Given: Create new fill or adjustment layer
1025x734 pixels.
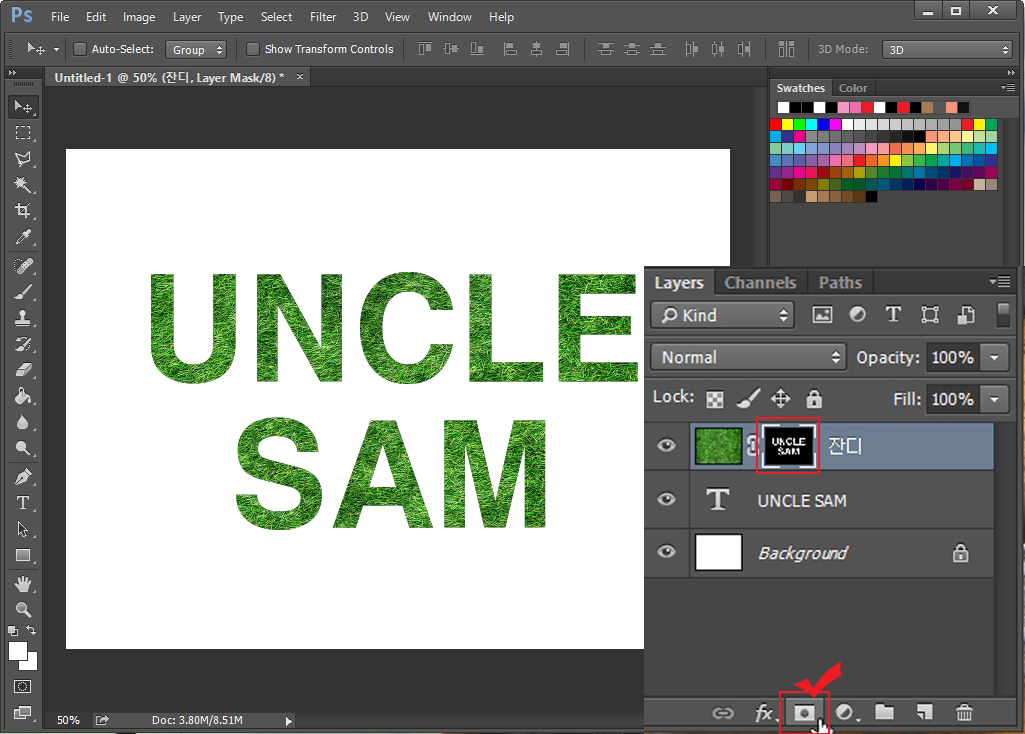Looking at the screenshot, I should [x=846, y=712].
